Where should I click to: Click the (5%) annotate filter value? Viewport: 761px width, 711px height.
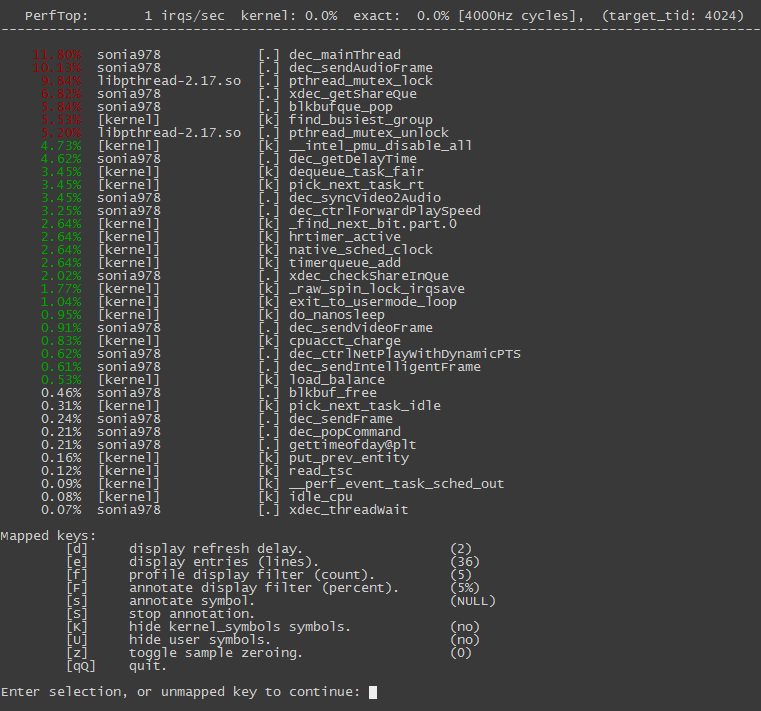(465, 588)
